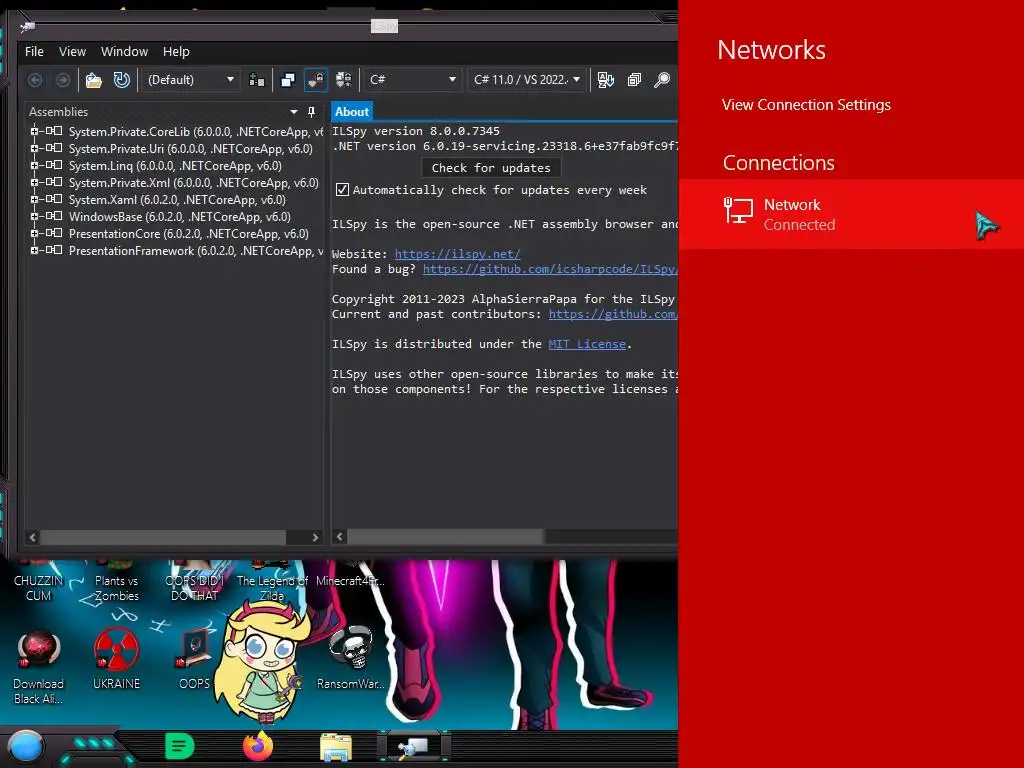This screenshot has height=768, width=1024.
Task: Click the ILSpy taskbar button
Action: 414,746
